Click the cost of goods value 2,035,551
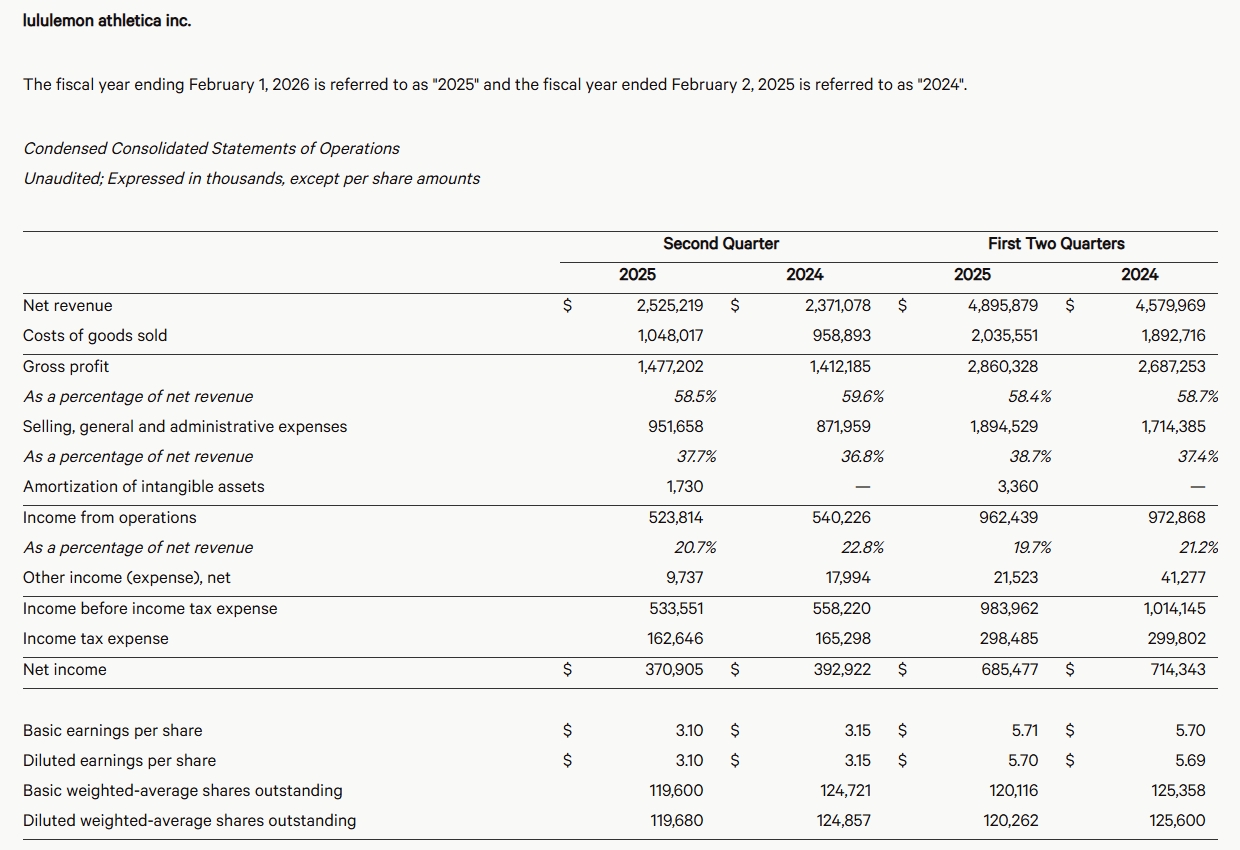The image size is (1240, 850). point(1005,336)
